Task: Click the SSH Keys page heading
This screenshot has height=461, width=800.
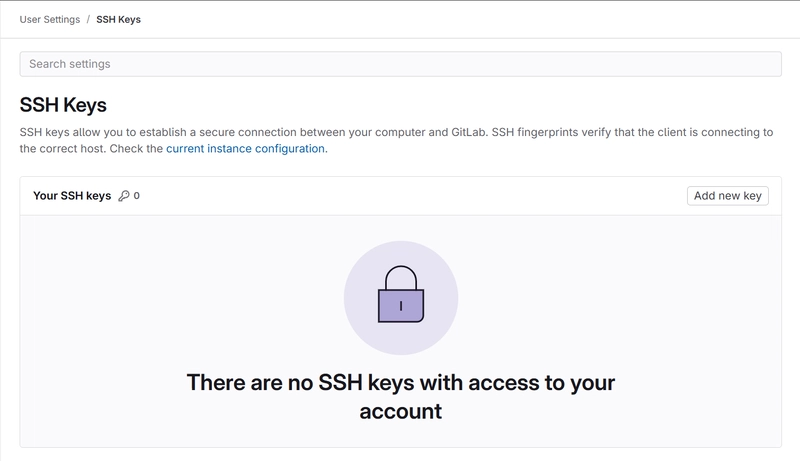Action: 63,105
